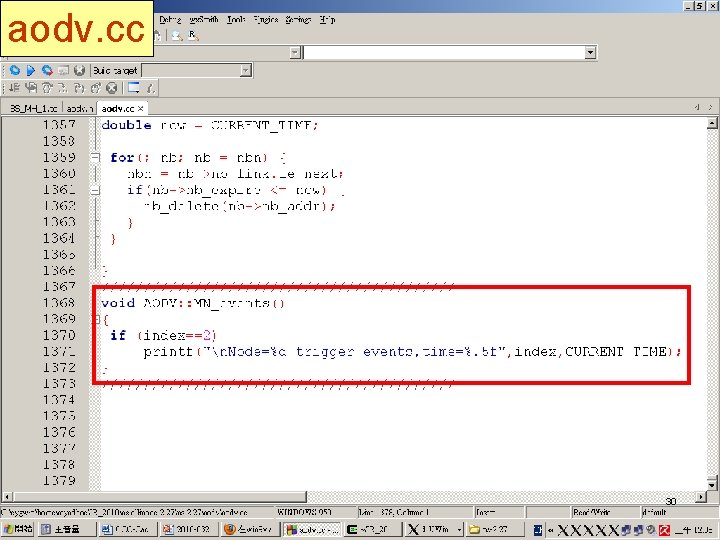Click the Abort build icon
Image resolution: width=720 pixels, height=540 pixels.
point(79,70)
